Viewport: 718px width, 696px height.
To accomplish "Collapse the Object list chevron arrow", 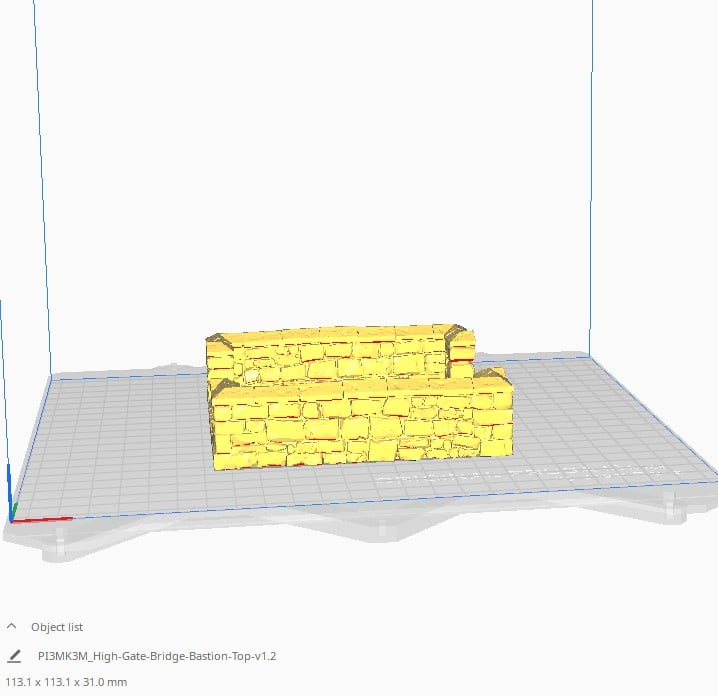I will (12, 627).
